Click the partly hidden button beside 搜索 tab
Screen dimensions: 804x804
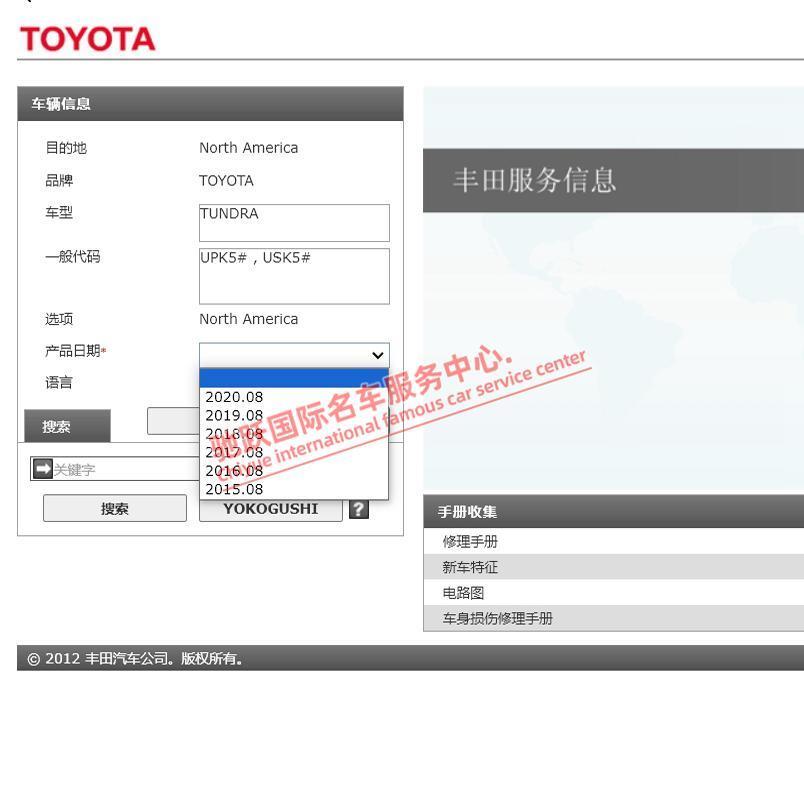[x=173, y=421]
